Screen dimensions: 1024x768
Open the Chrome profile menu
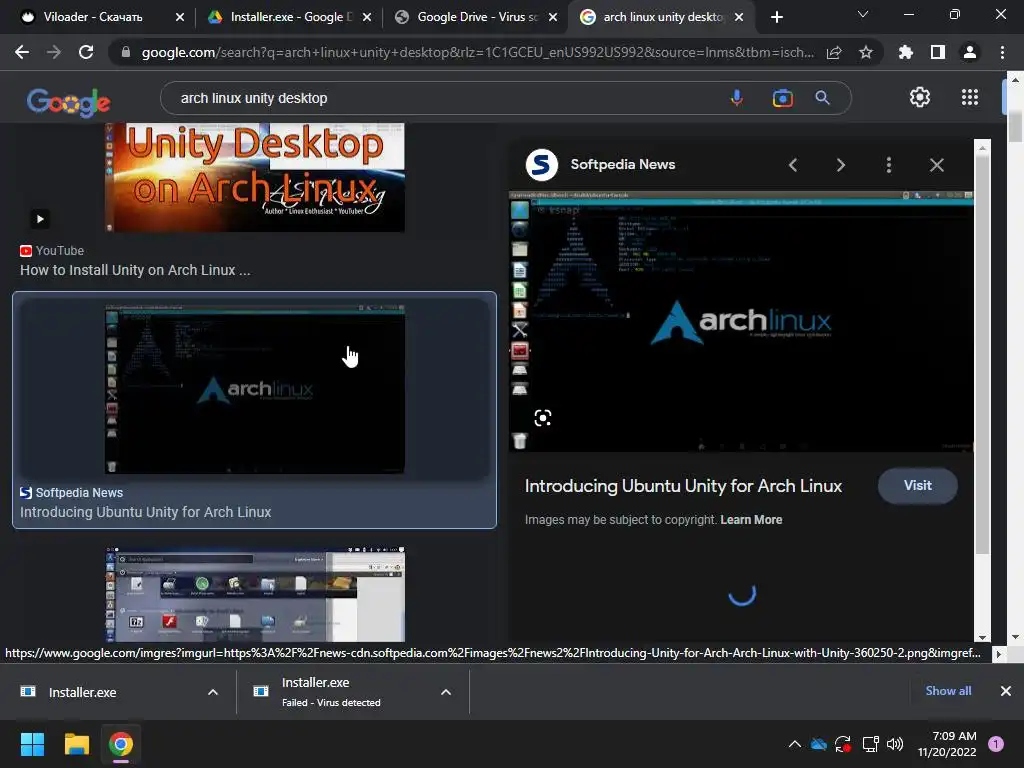pos(970,52)
